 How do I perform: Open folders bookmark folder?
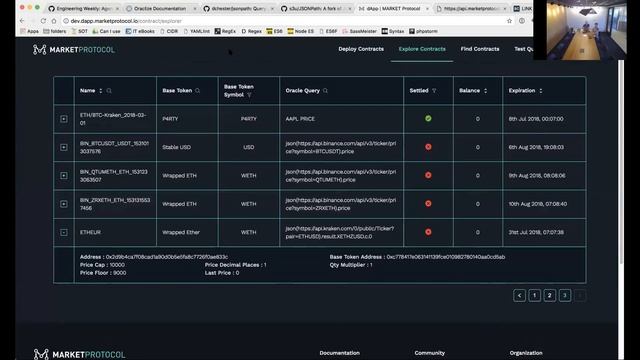55,31
